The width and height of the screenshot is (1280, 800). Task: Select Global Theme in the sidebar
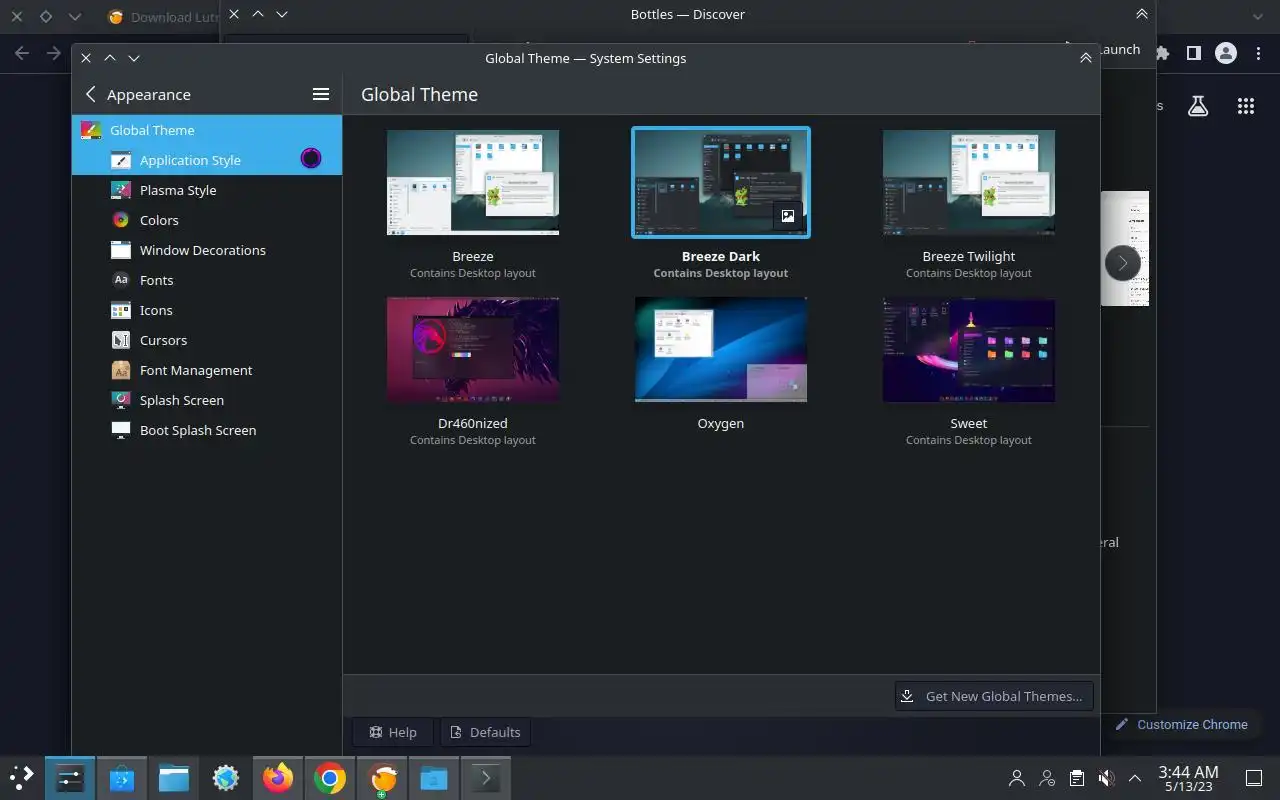coord(207,130)
